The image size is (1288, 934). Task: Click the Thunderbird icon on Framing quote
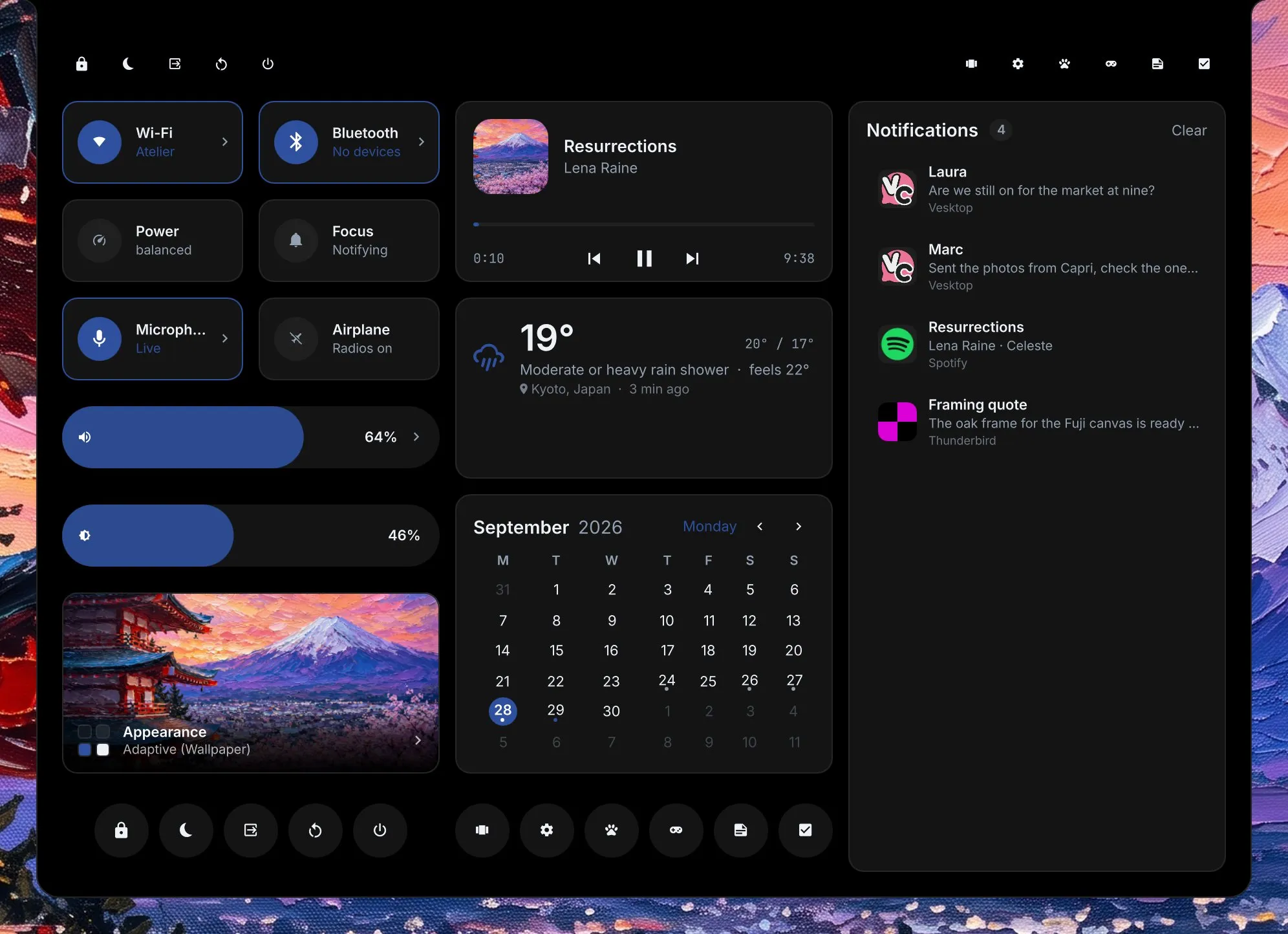(x=897, y=421)
